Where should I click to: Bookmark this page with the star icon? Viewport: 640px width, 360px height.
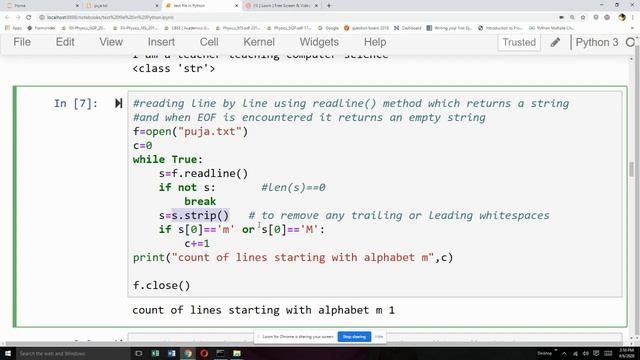583,17
